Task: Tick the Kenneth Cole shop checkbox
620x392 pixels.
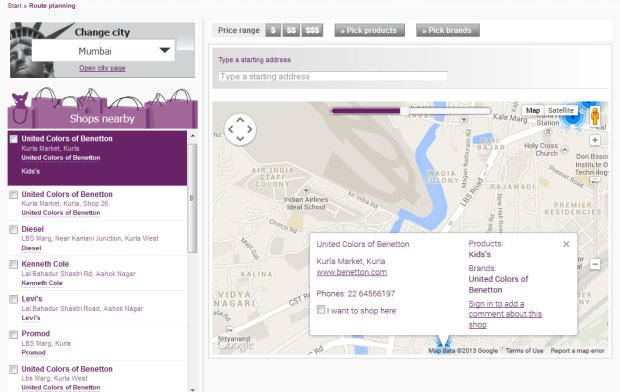Action: point(13,264)
